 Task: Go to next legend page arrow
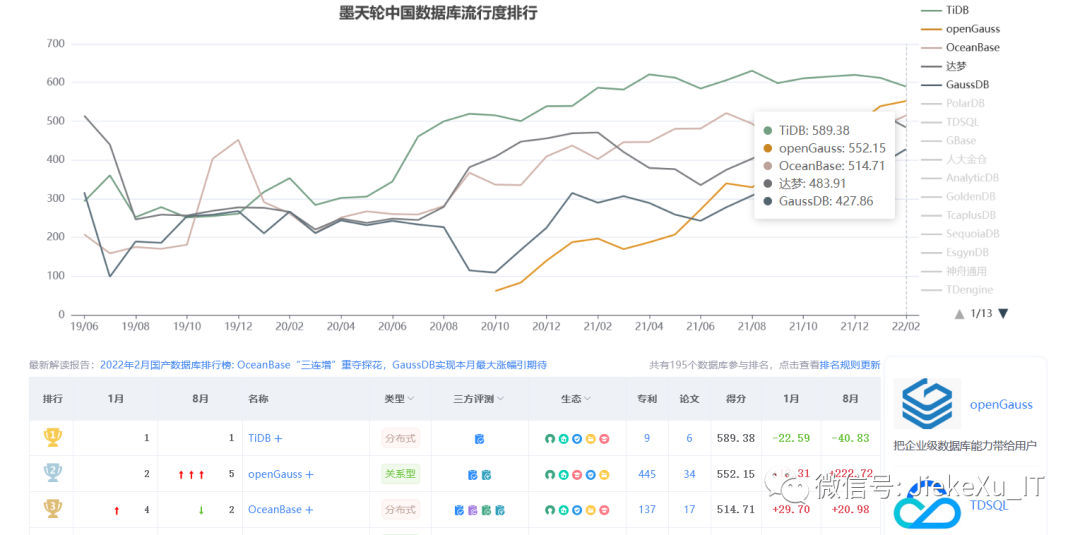coord(1003,314)
